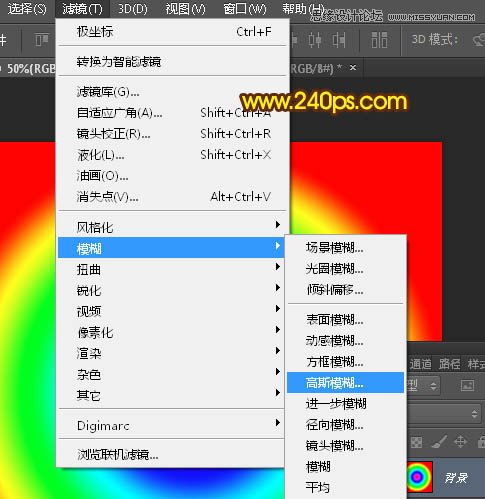Viewport: 485px width, 499px height.
Task: Choose 平均 average blur
Action: [346, 487]
